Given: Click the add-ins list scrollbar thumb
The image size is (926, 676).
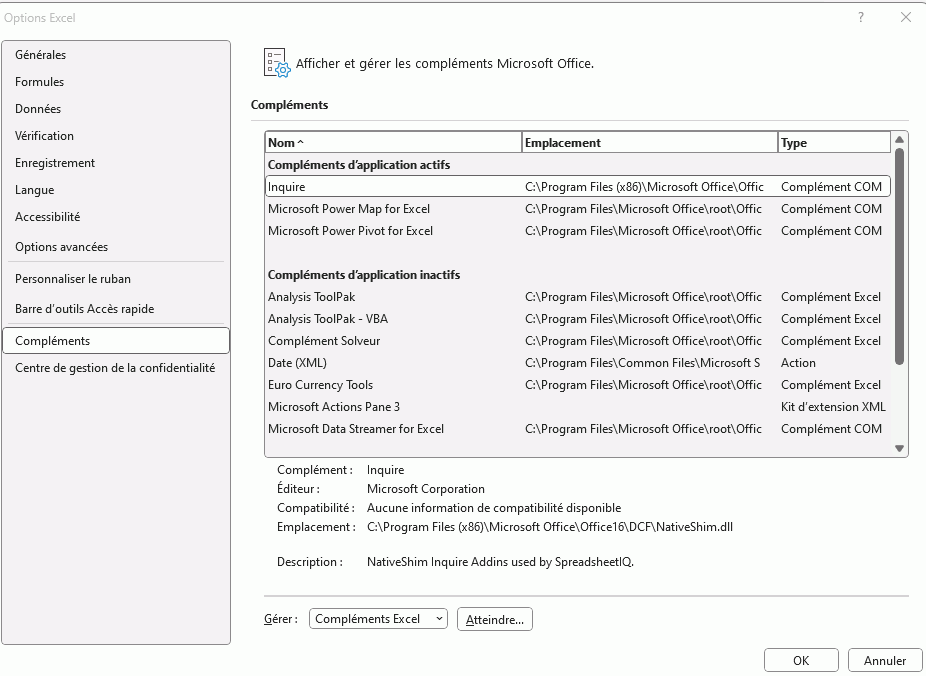Looking at the screenshot, I should pos(899,256).
